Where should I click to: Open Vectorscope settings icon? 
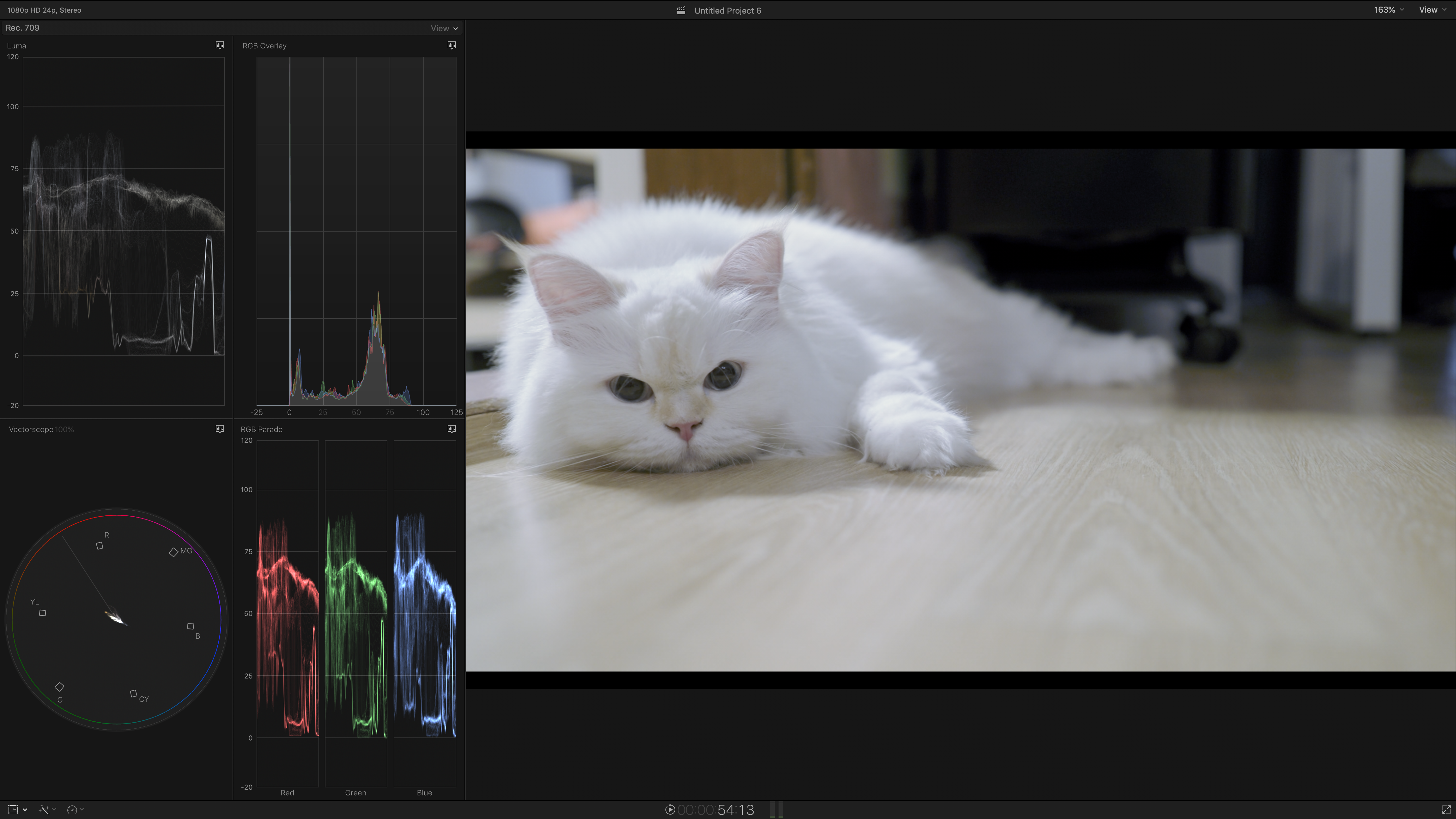click(220, 429)
